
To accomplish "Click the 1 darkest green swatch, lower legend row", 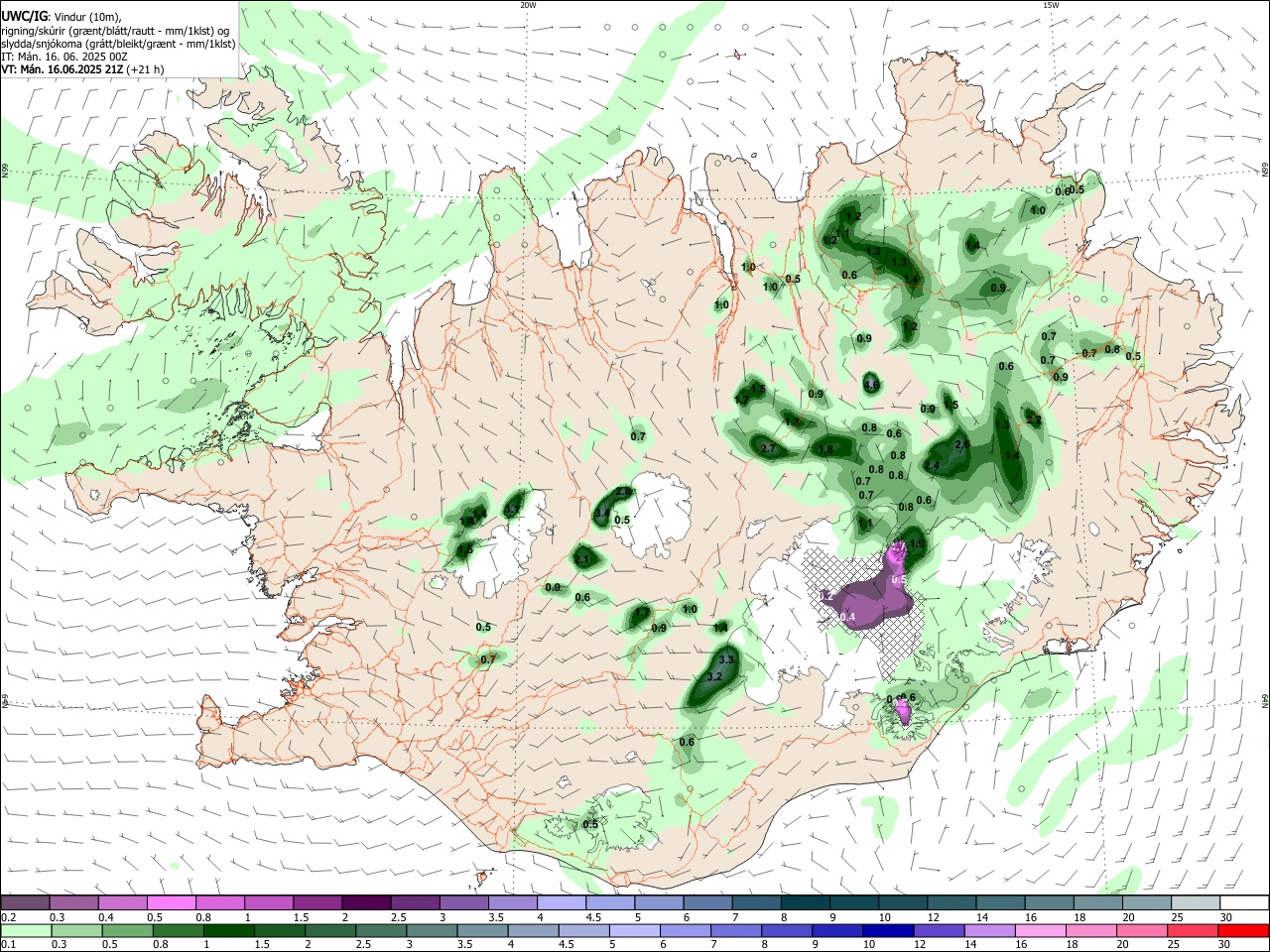I will [228, 931].
